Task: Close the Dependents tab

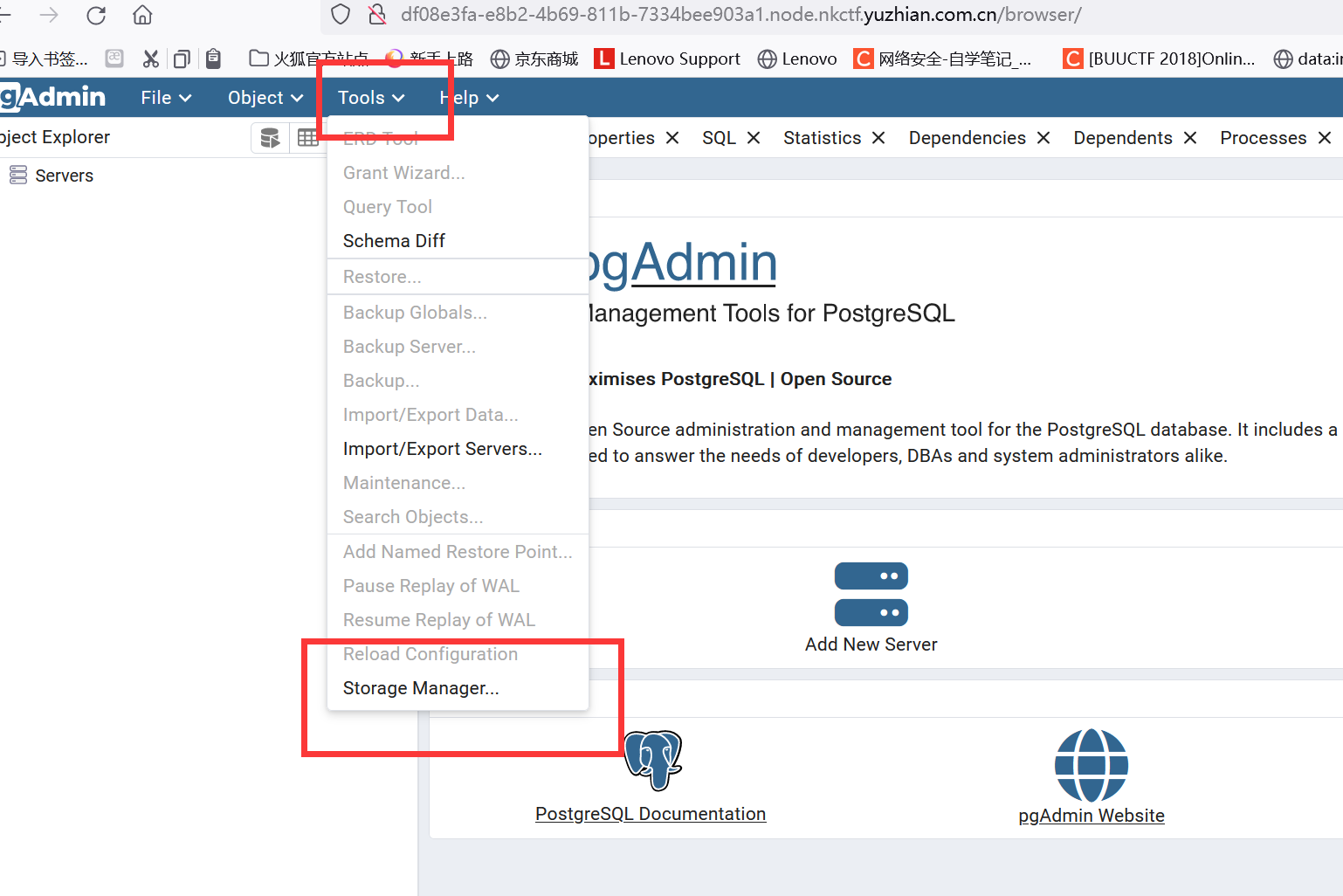Action: click(1190, 138)
